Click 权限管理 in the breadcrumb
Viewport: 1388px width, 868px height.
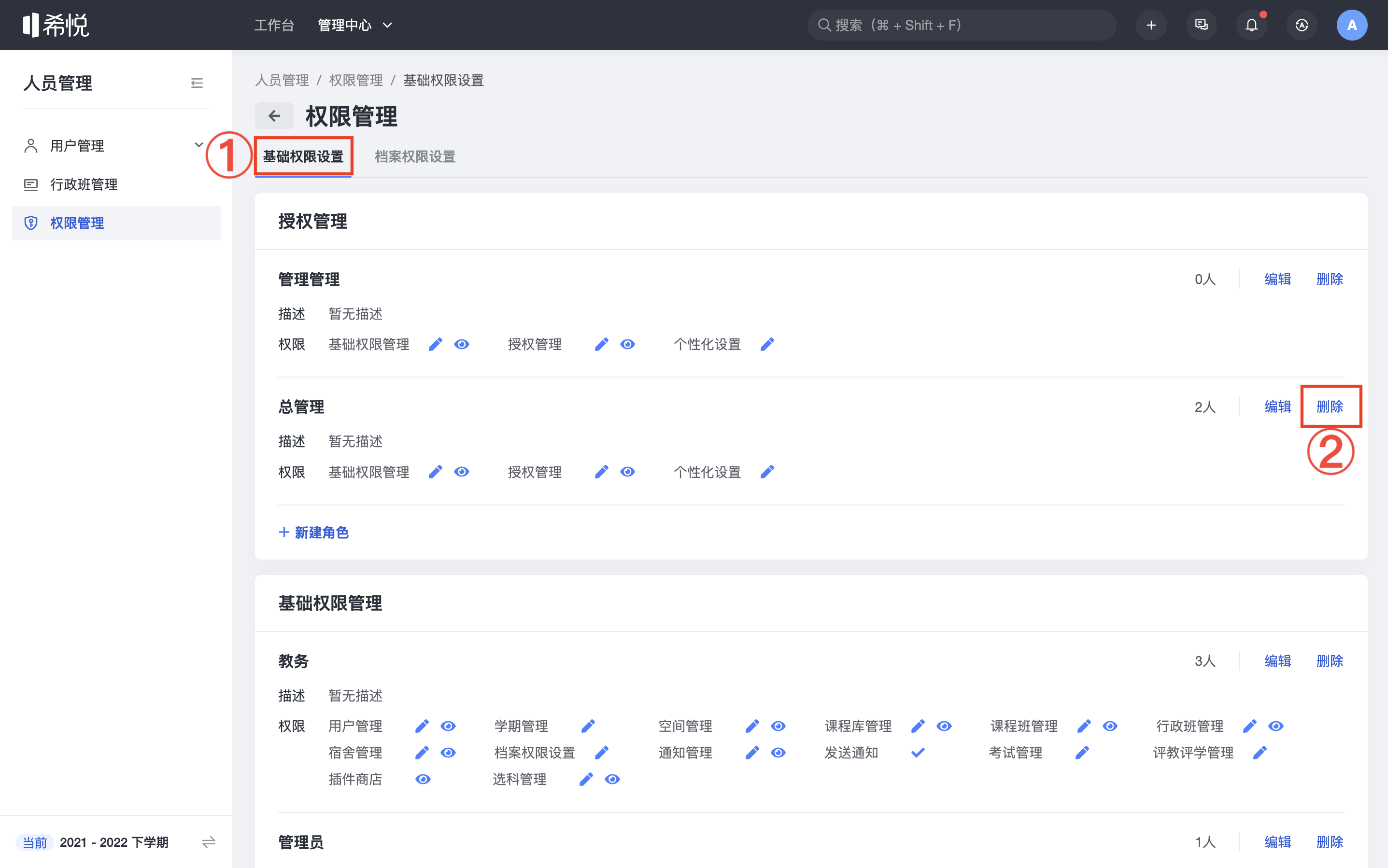[x=356, y=80]
